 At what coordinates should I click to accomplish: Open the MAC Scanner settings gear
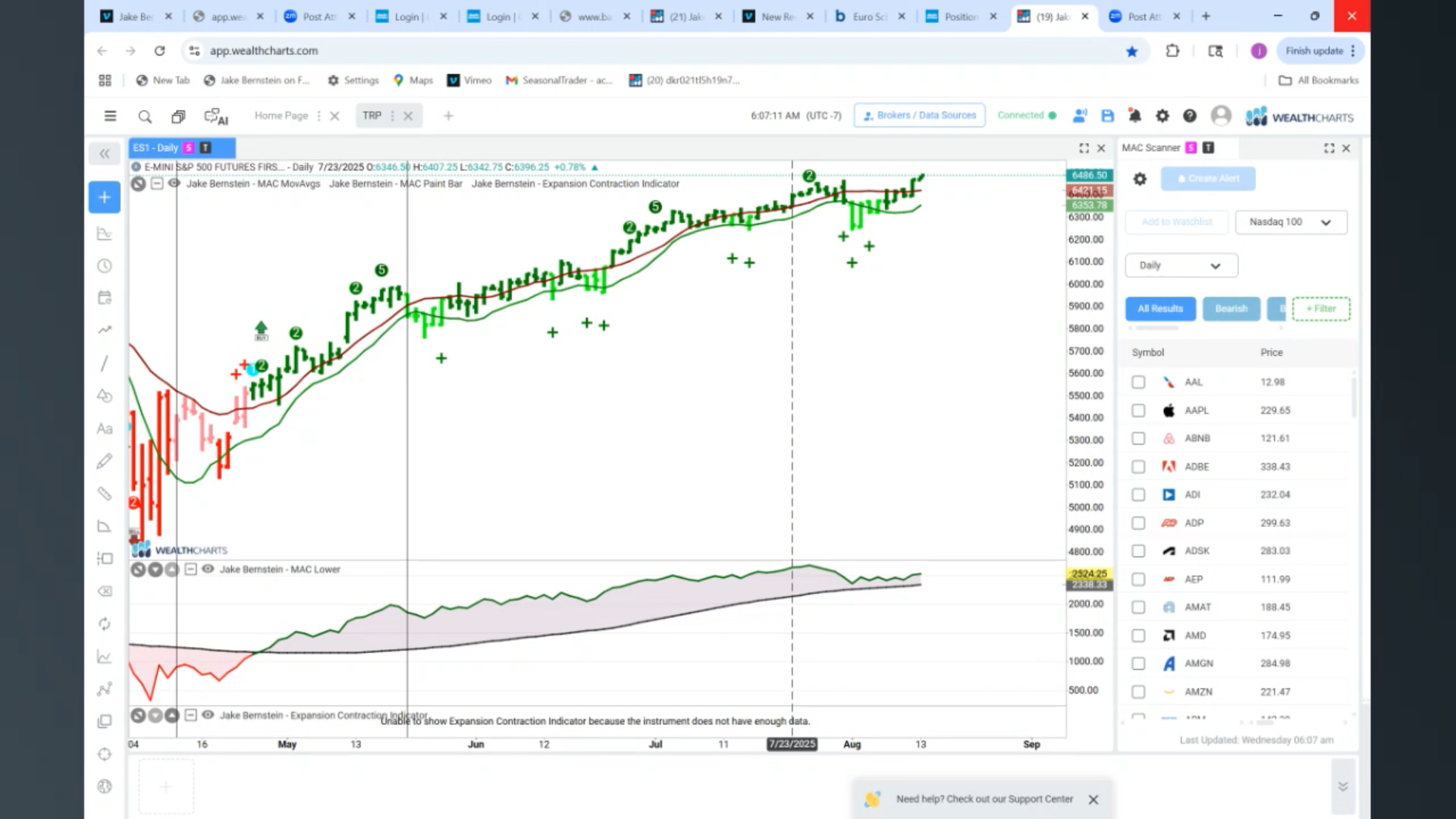1140,179
